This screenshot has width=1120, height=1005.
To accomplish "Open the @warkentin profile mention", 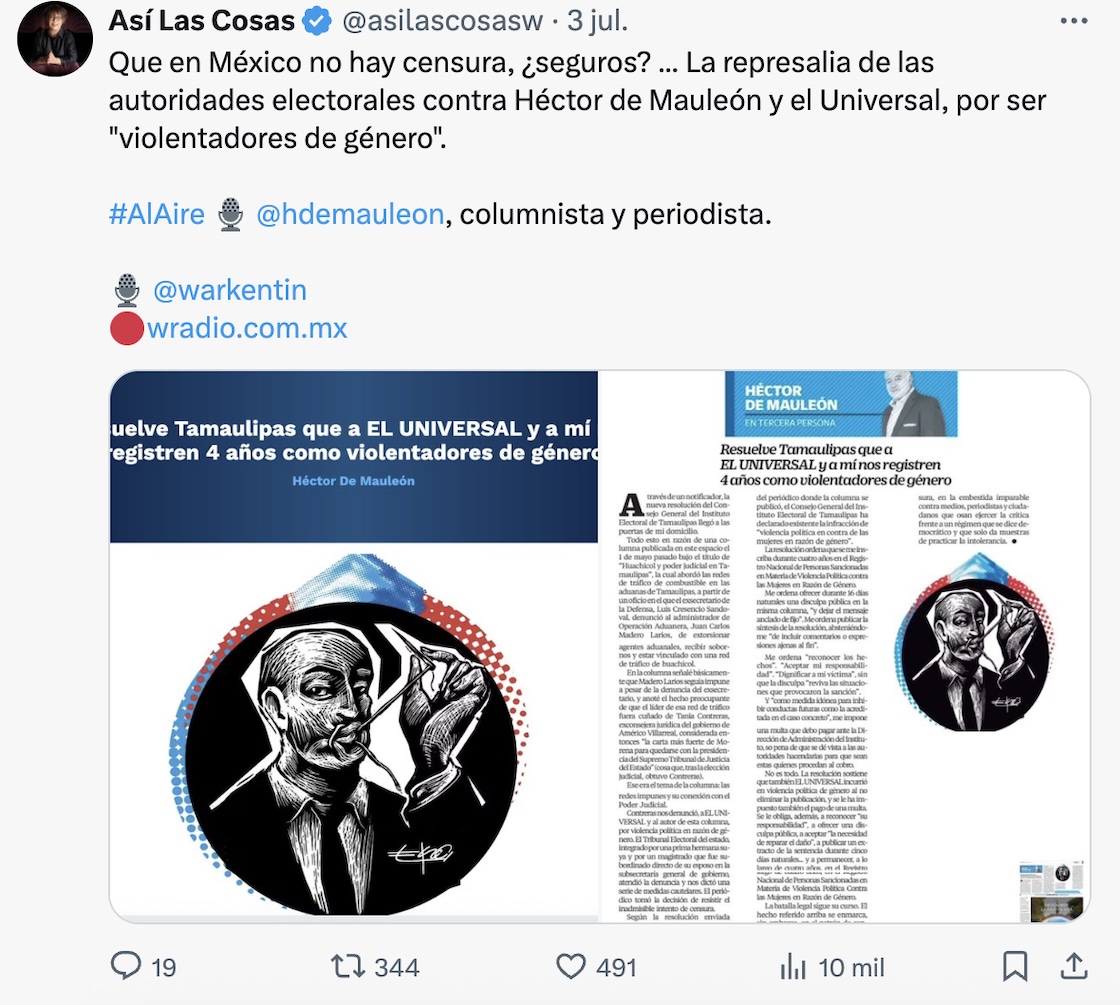I will [x=230, y=290].
